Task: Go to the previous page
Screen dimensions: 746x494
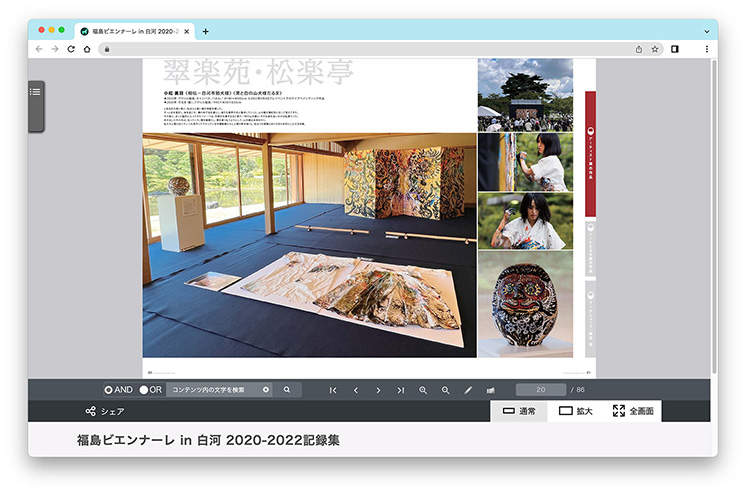Action: pyautogui.click(x=356, y=390)
